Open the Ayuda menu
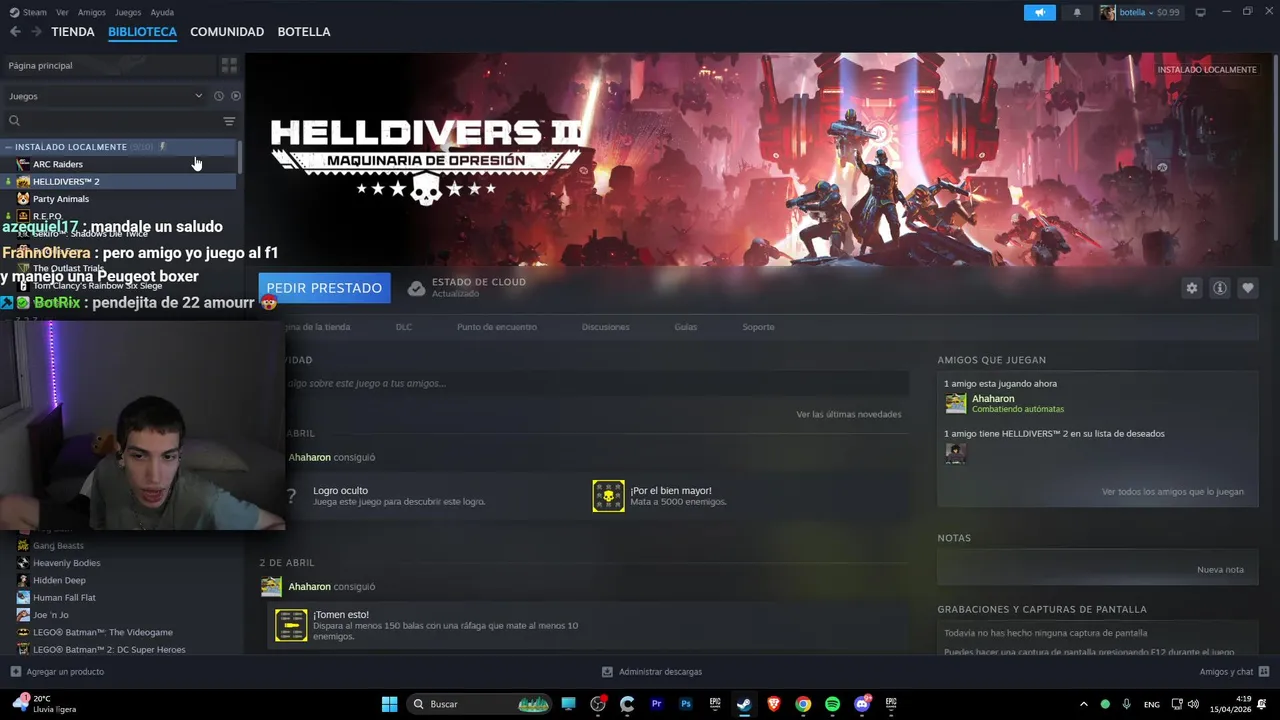This screenshot has width=1280, height=720. point(162,12)
